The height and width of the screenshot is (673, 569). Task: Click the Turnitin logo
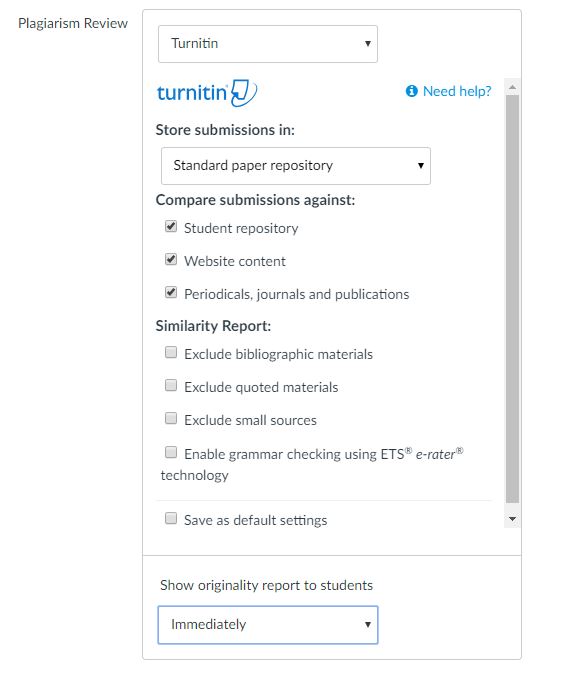(x=207, y=92)
